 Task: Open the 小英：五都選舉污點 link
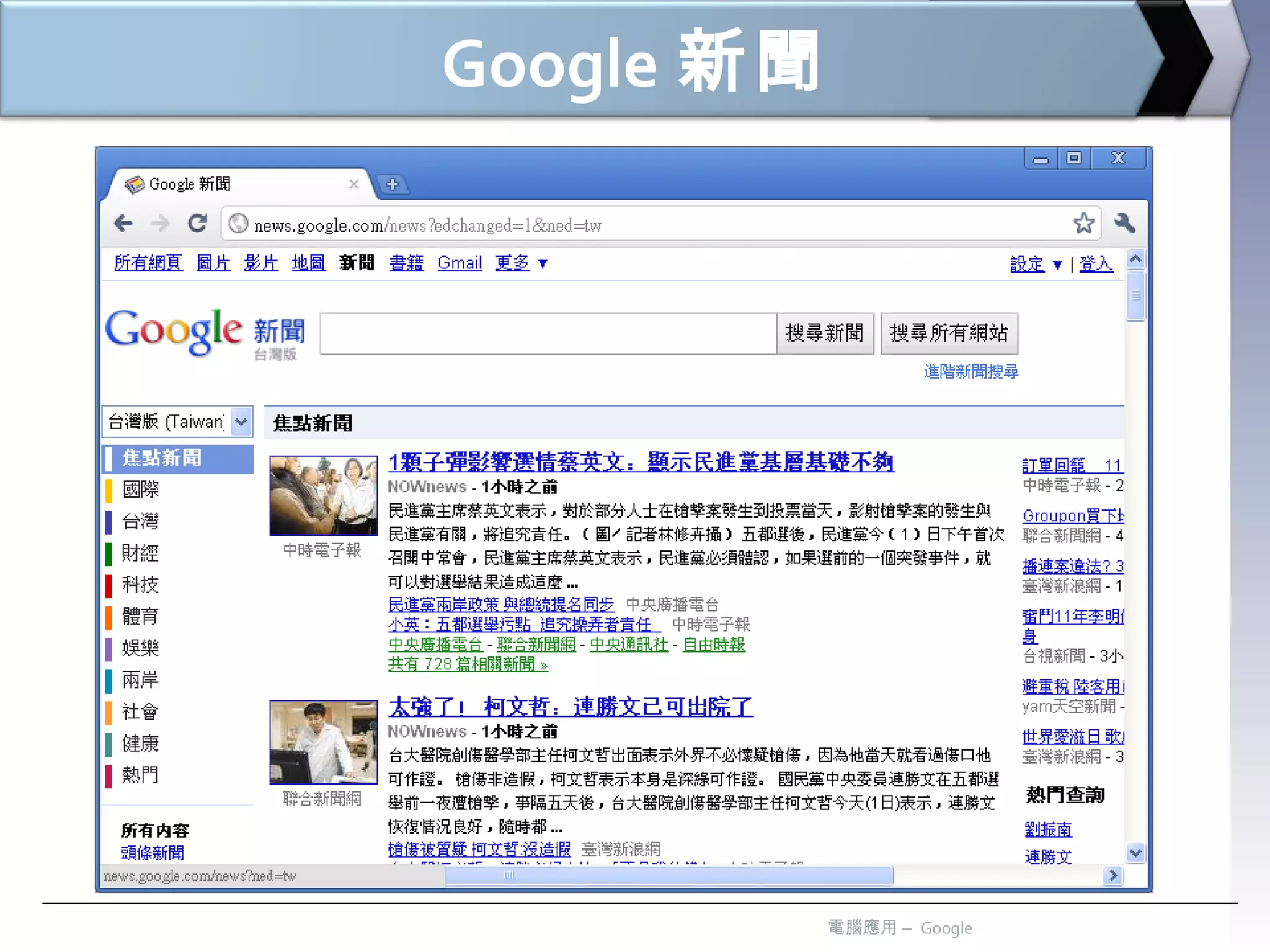click(524, 624)
